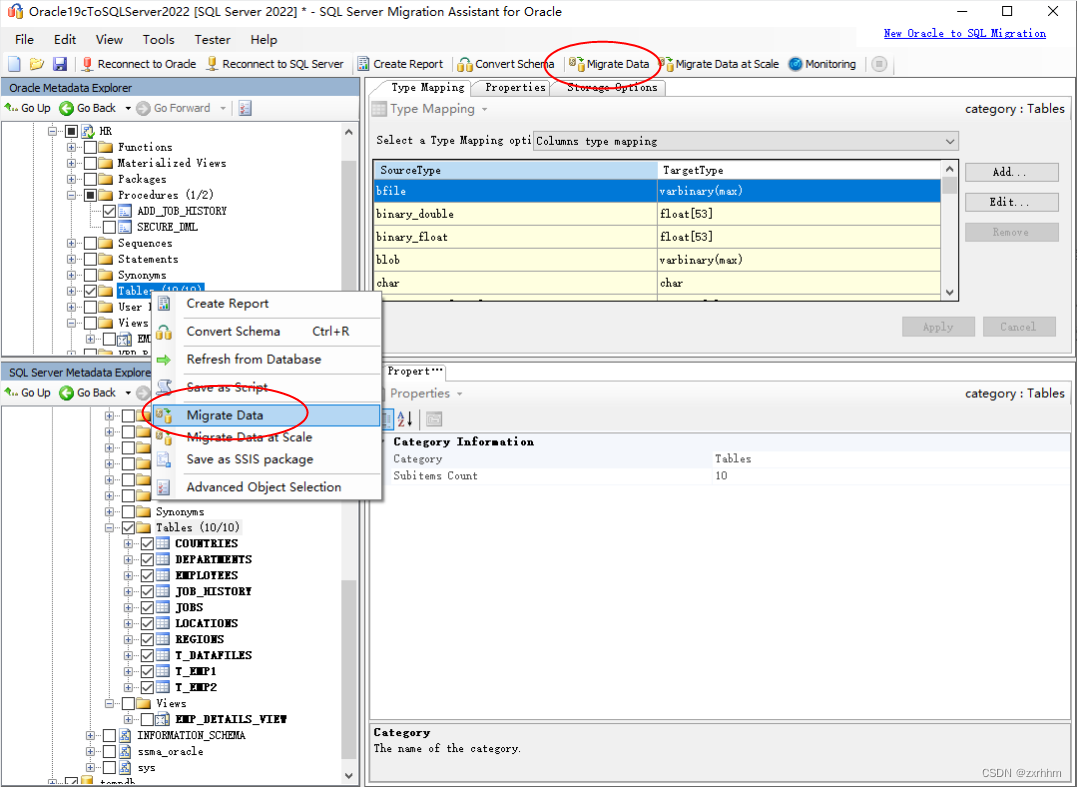Click the ADD_JOB_HISTORY procedure icon
Viewport: 1077px width, 787px height.
pos(125,211)
